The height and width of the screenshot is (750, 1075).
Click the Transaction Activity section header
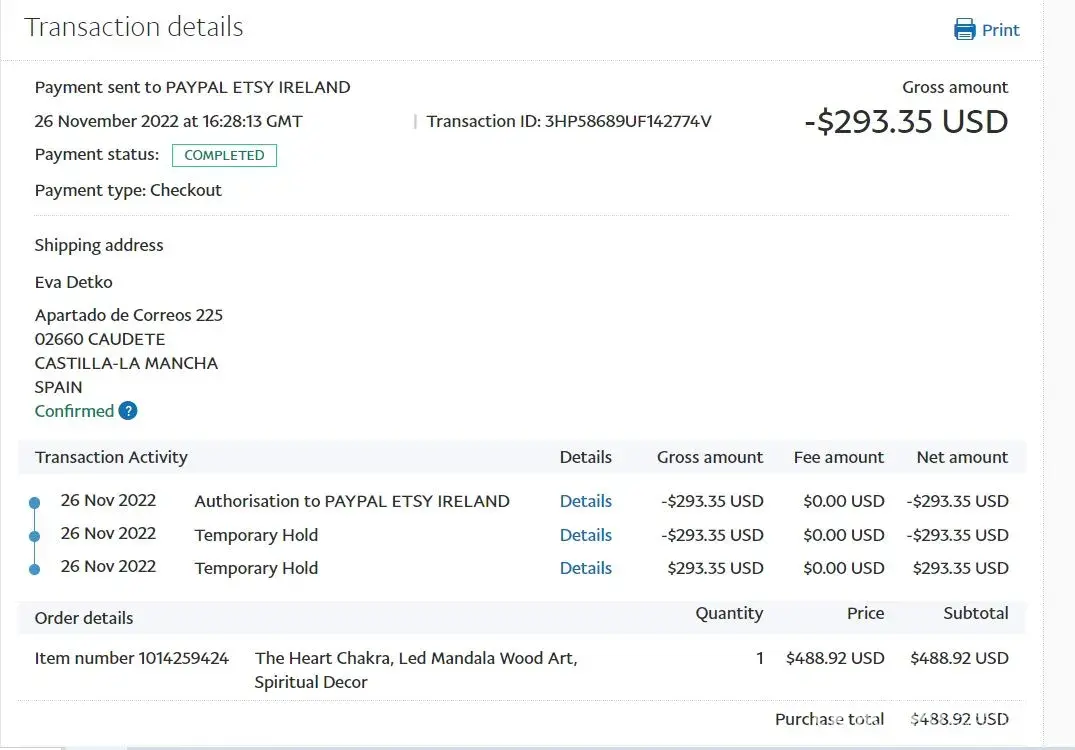click(x=111, y=457)
